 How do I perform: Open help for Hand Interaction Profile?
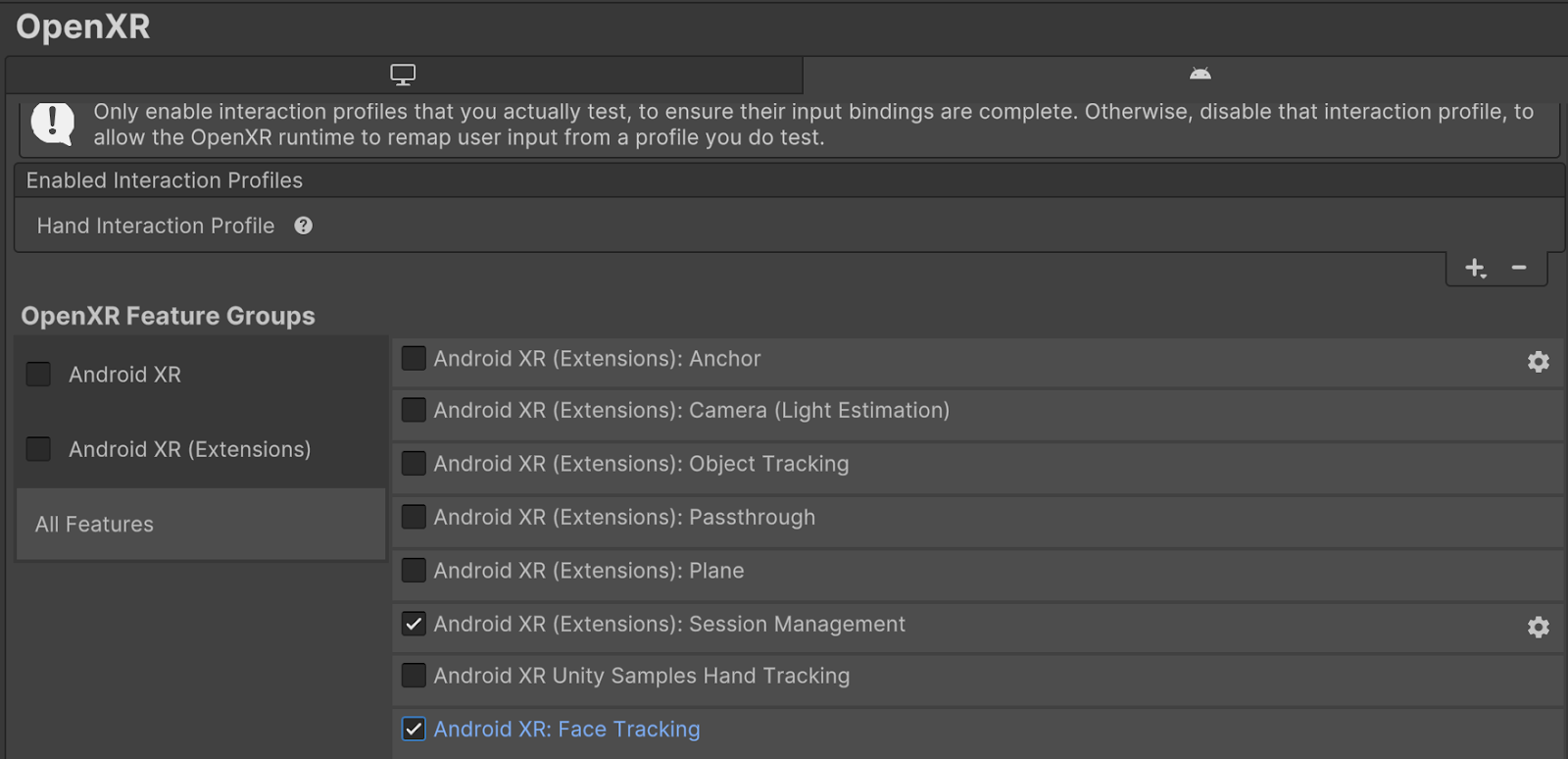pyautogui.click(x=304, y=226)
